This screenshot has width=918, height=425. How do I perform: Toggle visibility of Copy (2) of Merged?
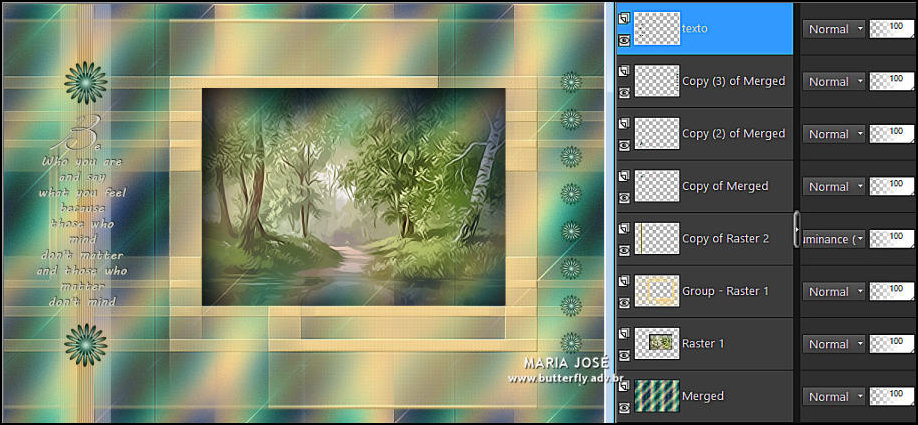coord(624,145)
